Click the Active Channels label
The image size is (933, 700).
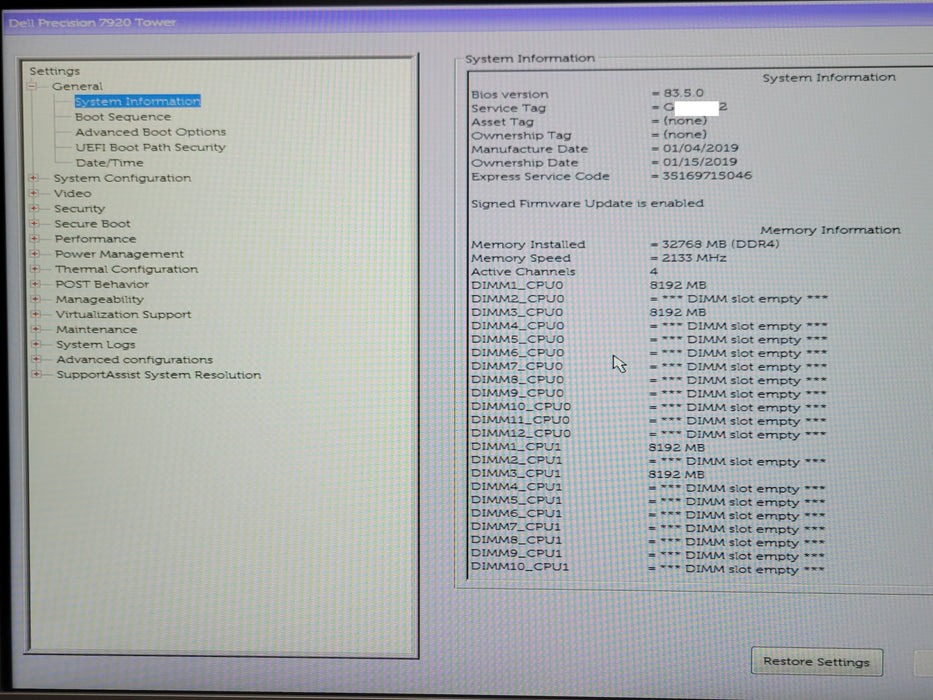(523, 271)
